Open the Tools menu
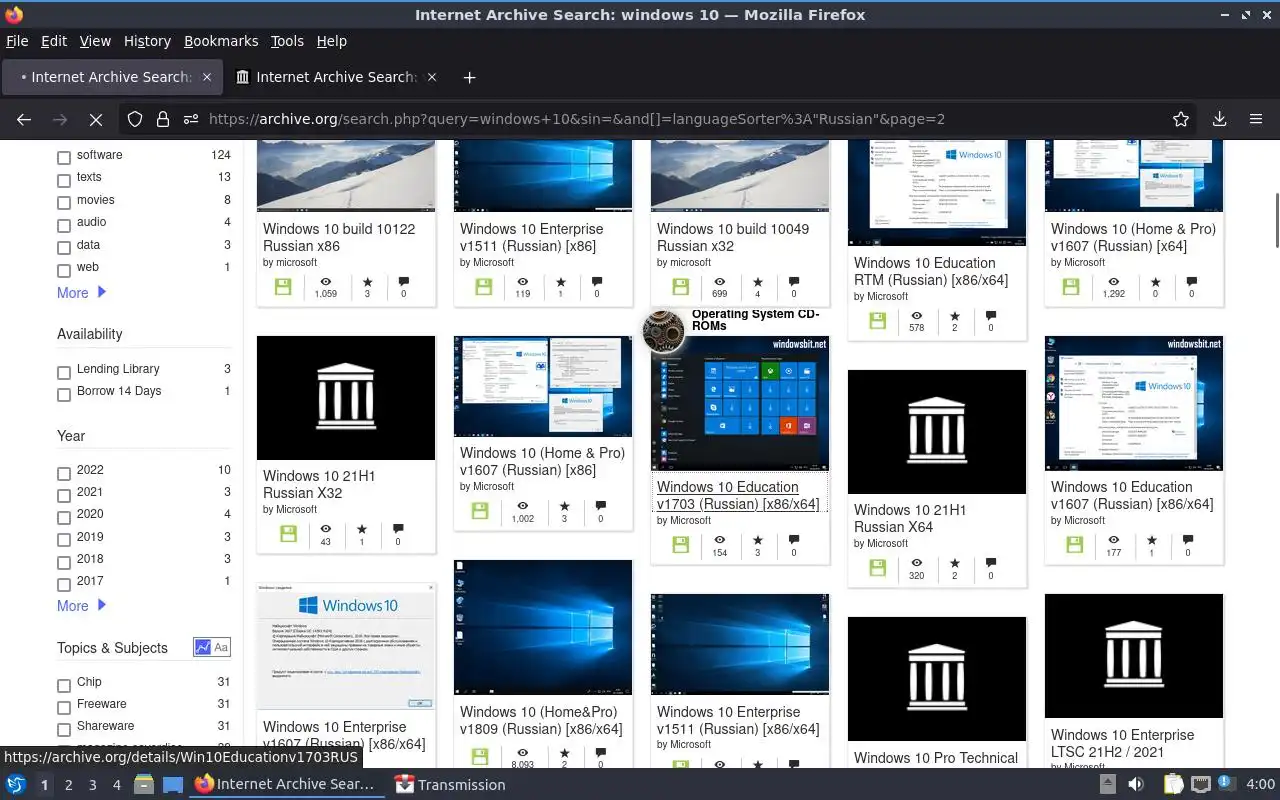The width and height of the screenshot is (1280, 800). point(287,41)
